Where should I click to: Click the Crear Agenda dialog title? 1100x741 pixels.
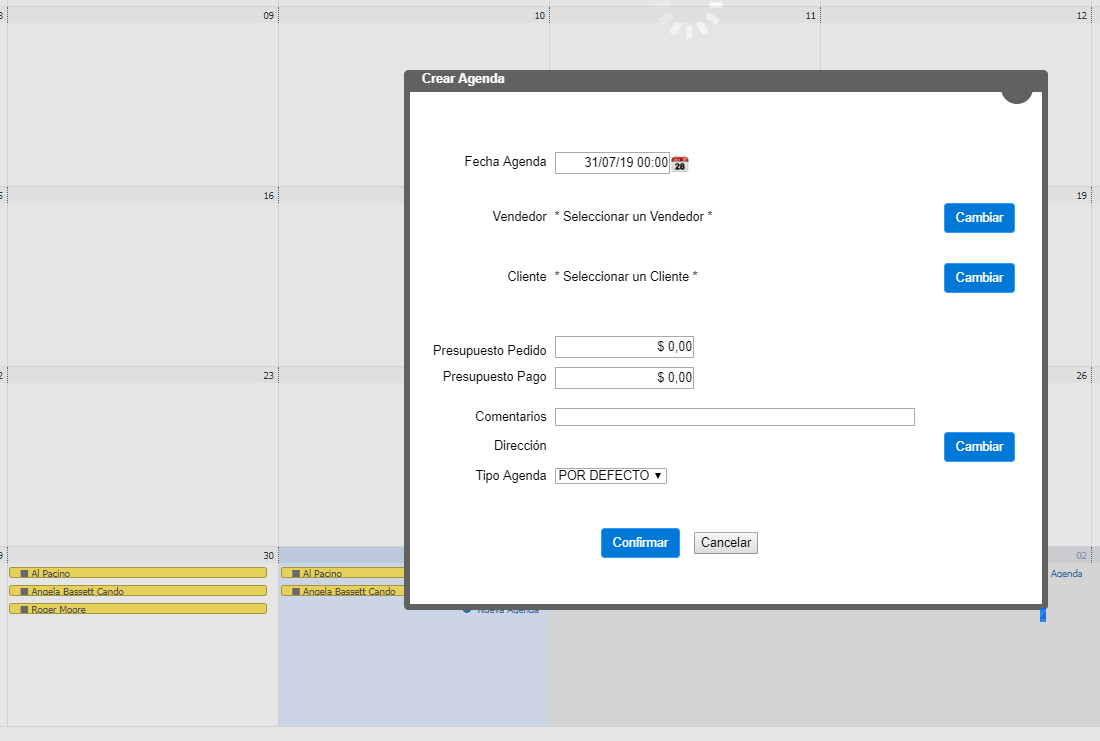point(463,79)
